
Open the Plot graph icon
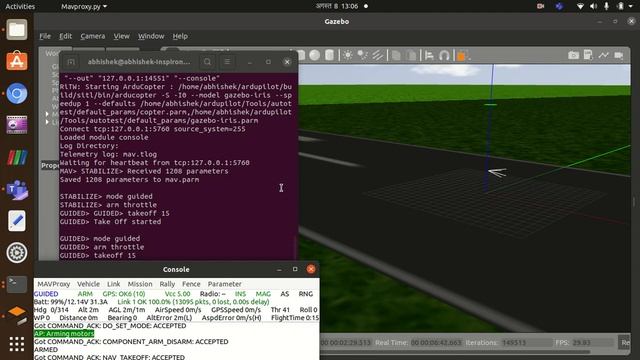(x=604, y=55)
